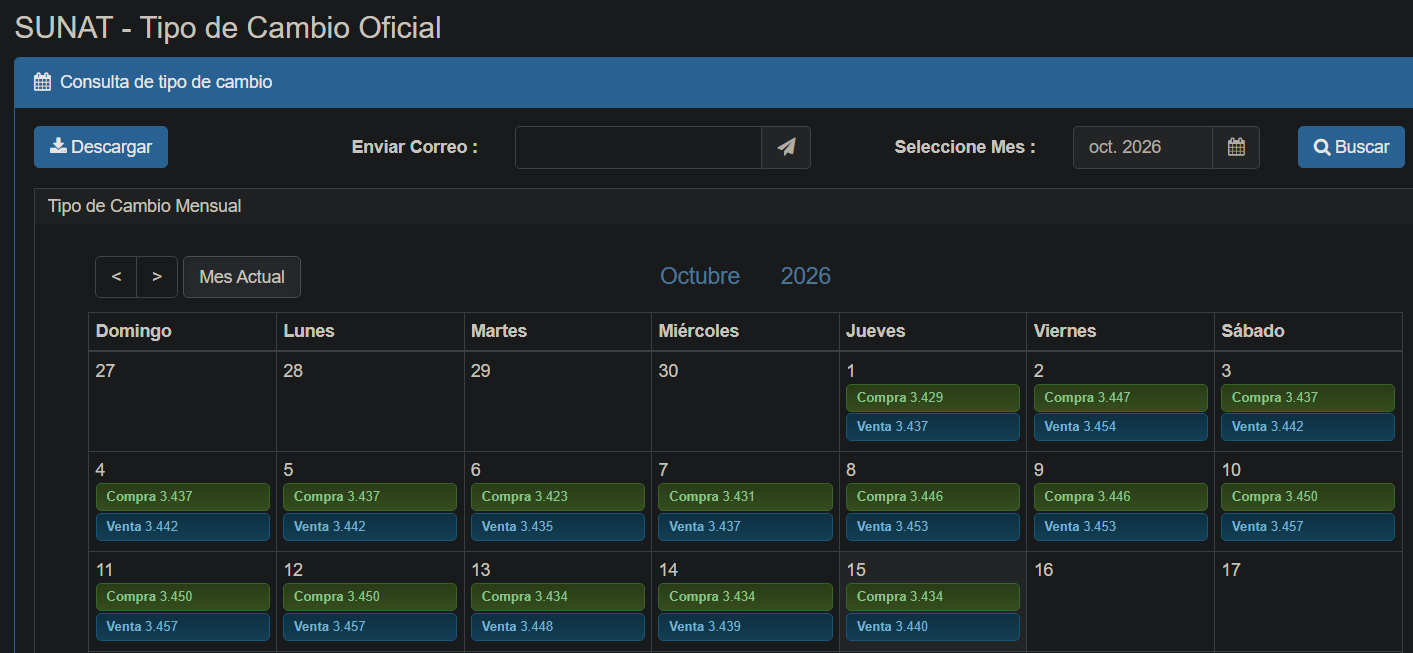Image resolution: width=1413 pixels, height=653 pixels.
Task: Go to next month with > arrow
Action: tap(157, 277)
